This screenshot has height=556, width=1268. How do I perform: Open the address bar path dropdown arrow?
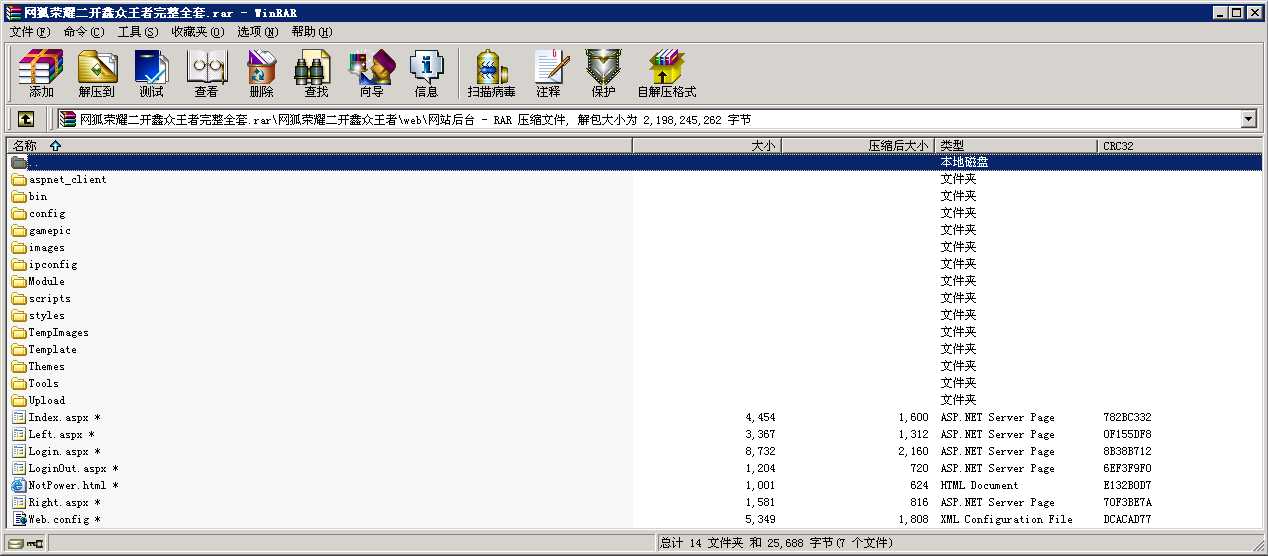pyautogui.click(x=1248, y=120)
